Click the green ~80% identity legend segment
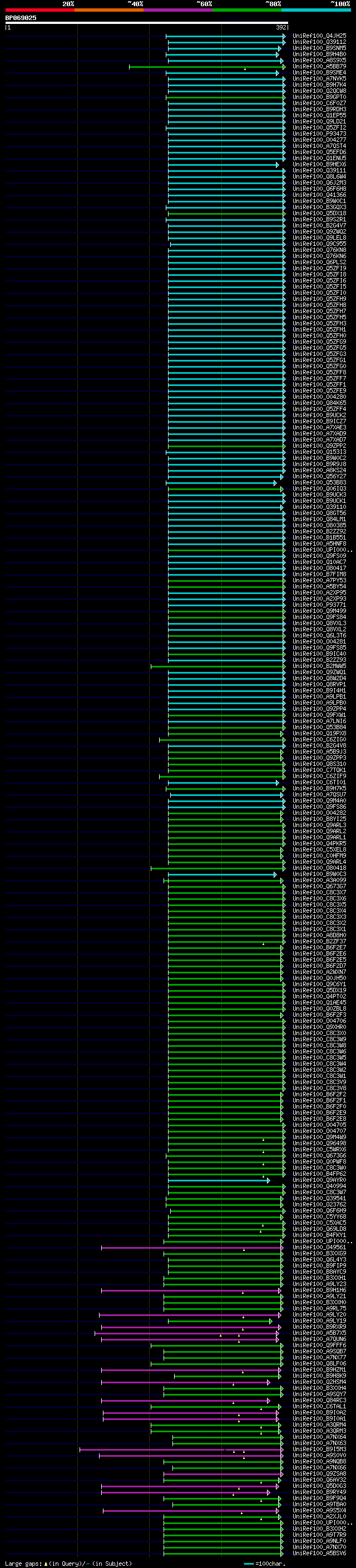The image size is (356, 1568). (247, 10)
